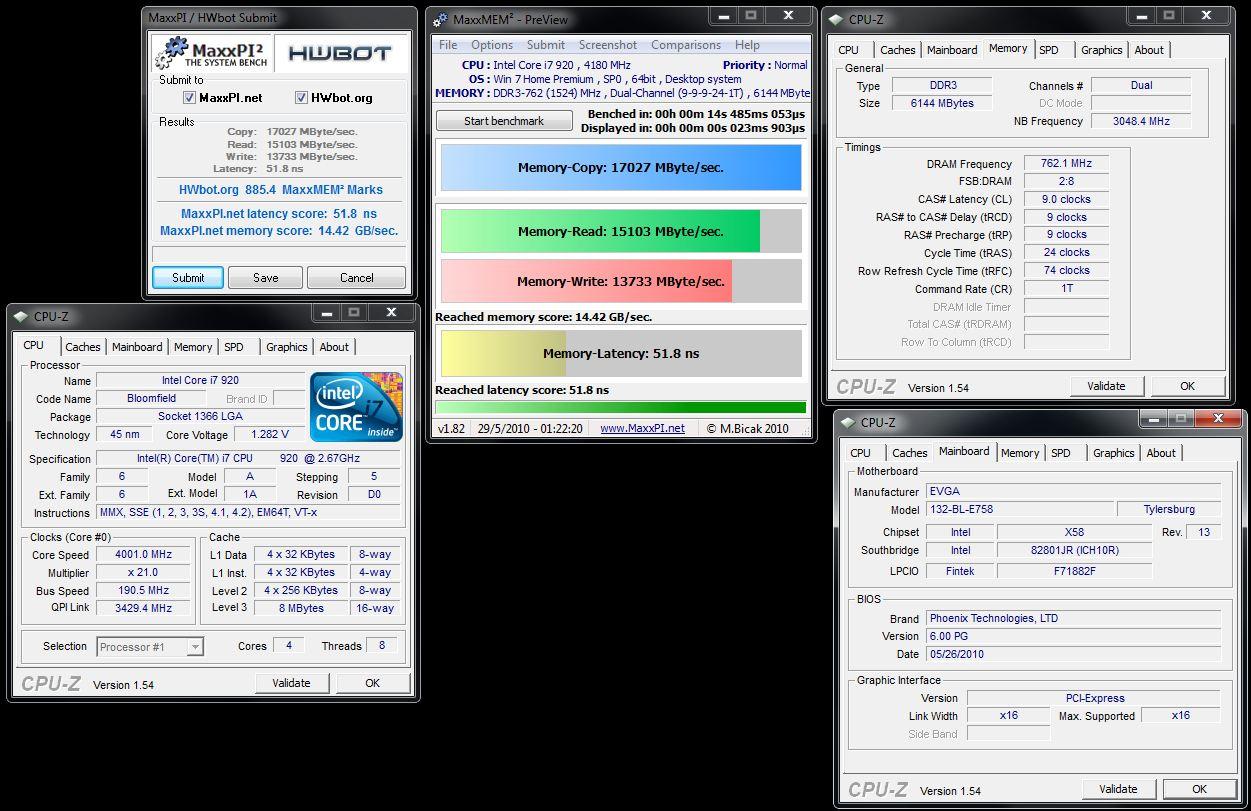This screenshot has width=1251, height=811.
Task: Minimize the MaxxMEM² PreView window
Action: point(725,16)
